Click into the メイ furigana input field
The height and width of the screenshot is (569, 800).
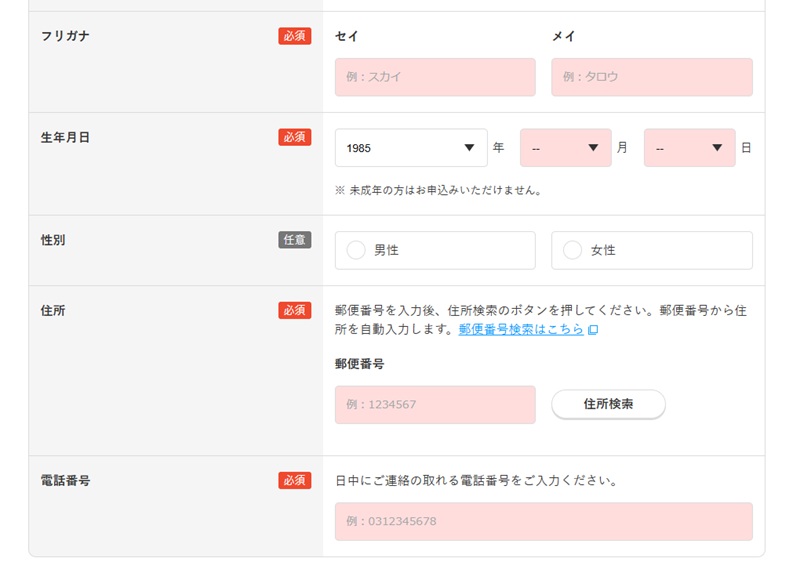coord(651,77)
